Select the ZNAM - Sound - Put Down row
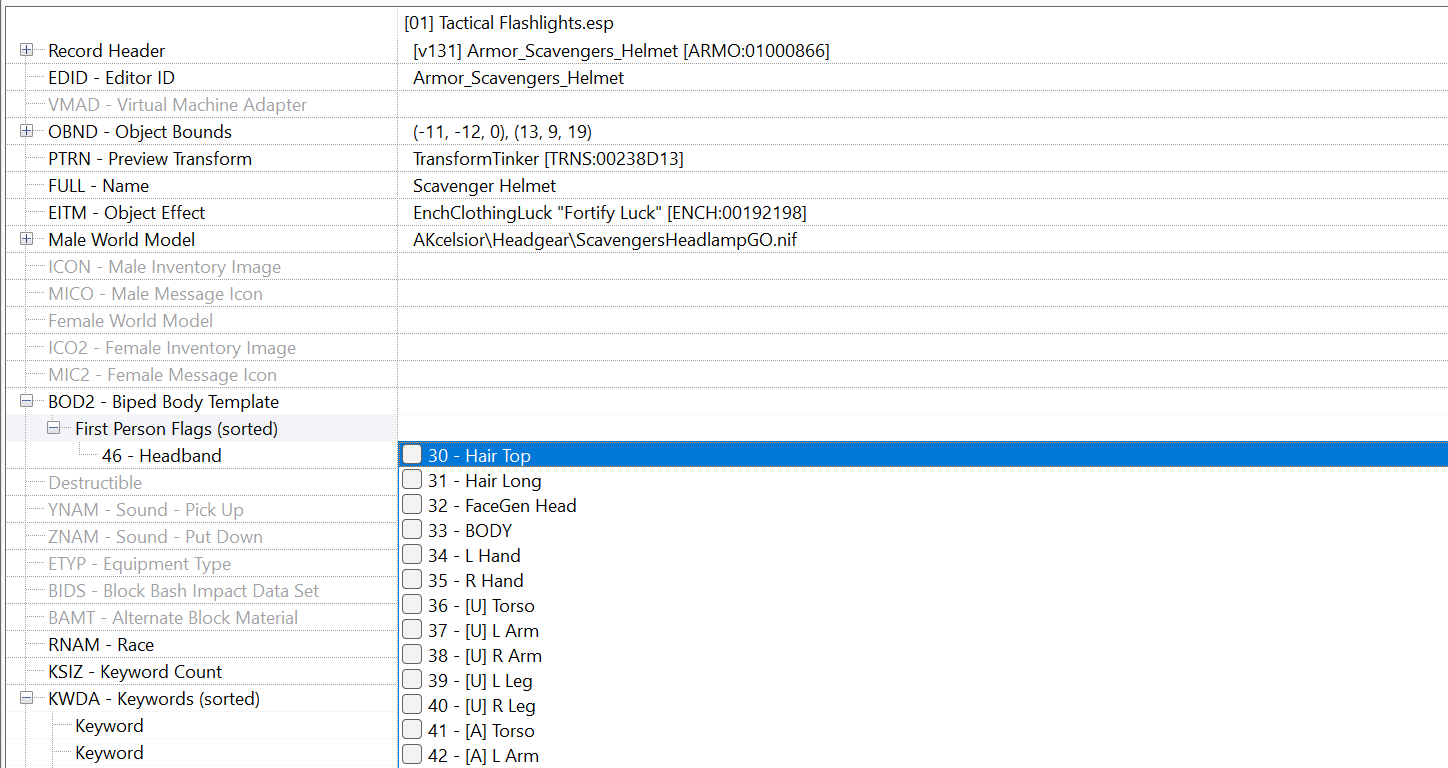Image resolution: width=1448 pixels, height=768 pixels. (x=155, y=536)
